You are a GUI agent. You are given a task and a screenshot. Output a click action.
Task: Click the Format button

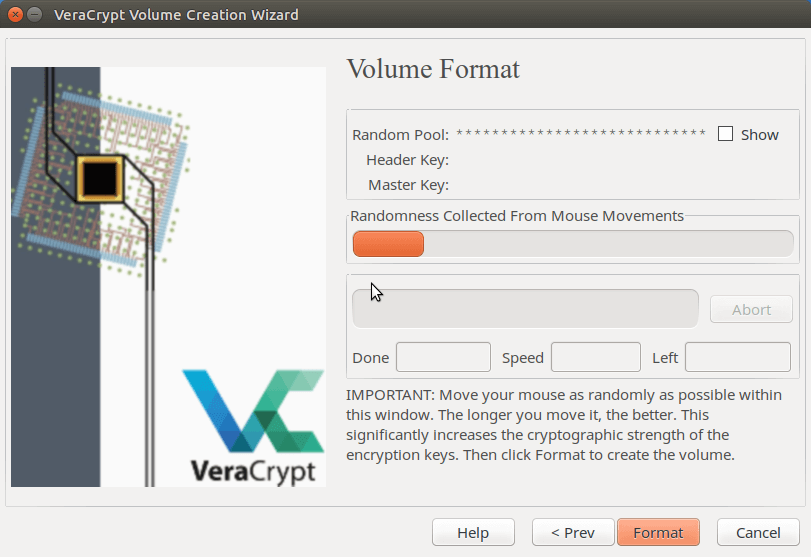[x=658, y=532]
